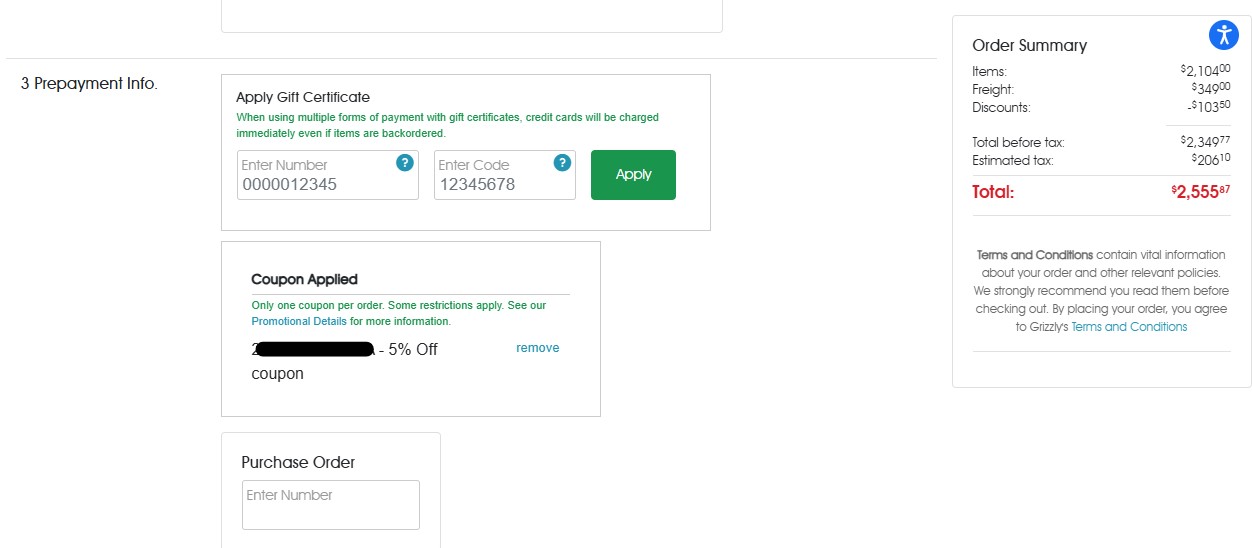Image resolution: width=1252 pixels, height=548 pixels.
Task: Click the Coupon Applied heading
Action: point(304,280)
